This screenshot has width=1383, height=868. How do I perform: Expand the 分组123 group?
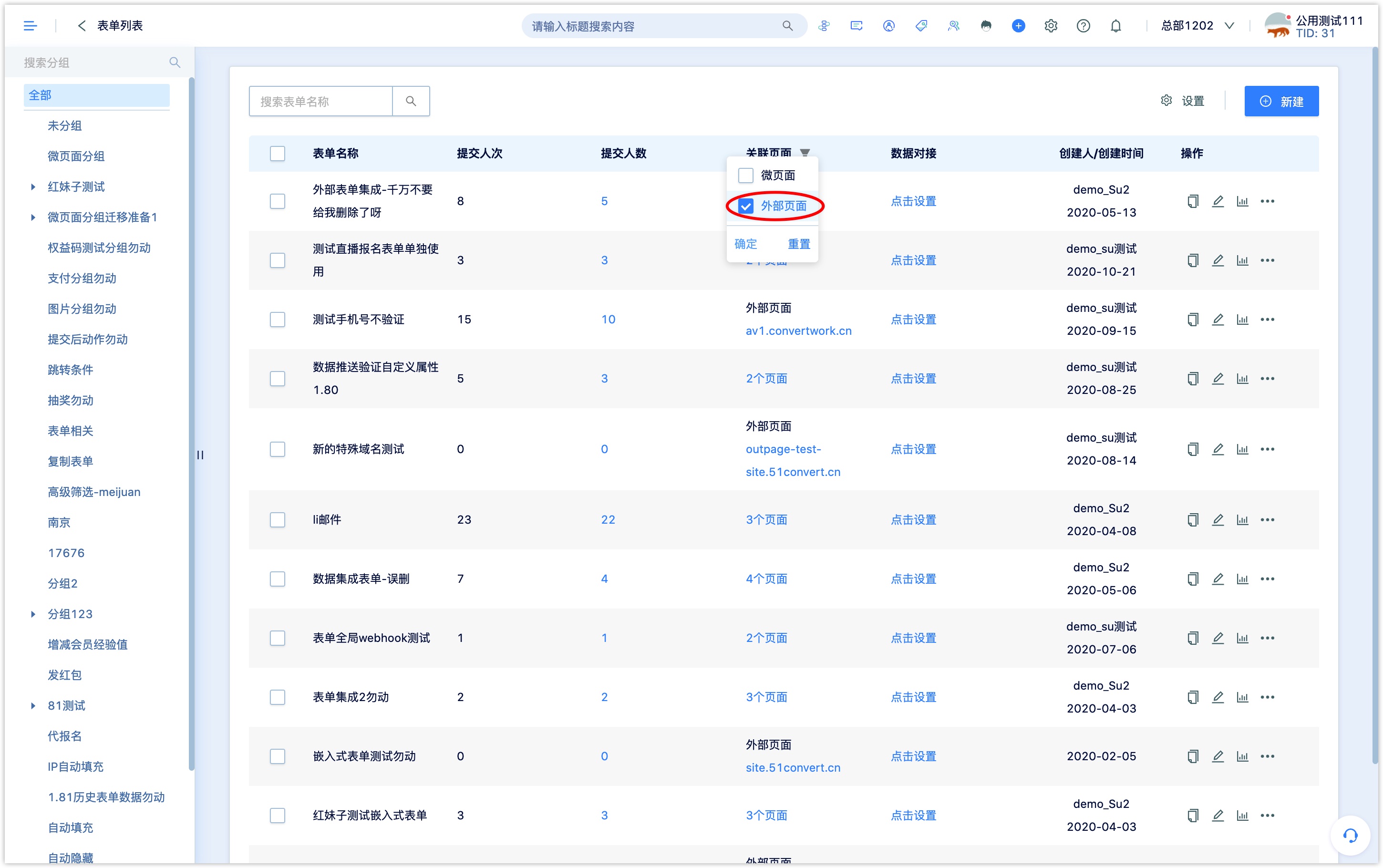coord(33,614)
